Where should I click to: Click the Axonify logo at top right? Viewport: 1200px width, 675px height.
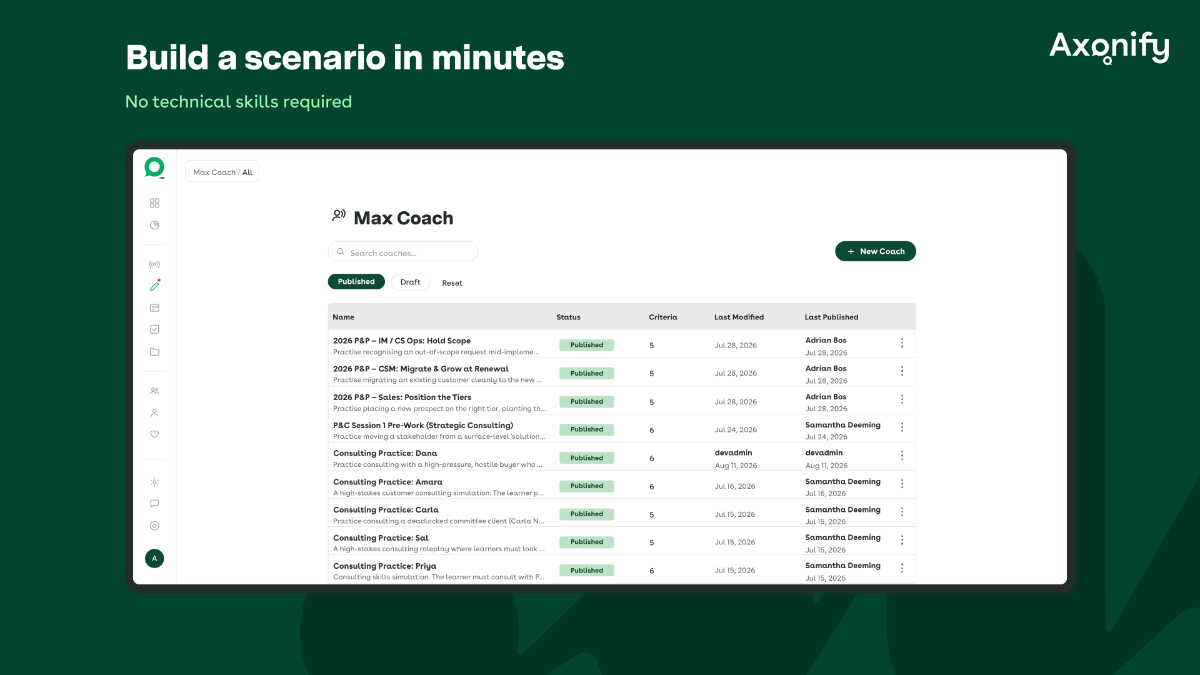coord(1109,47)
